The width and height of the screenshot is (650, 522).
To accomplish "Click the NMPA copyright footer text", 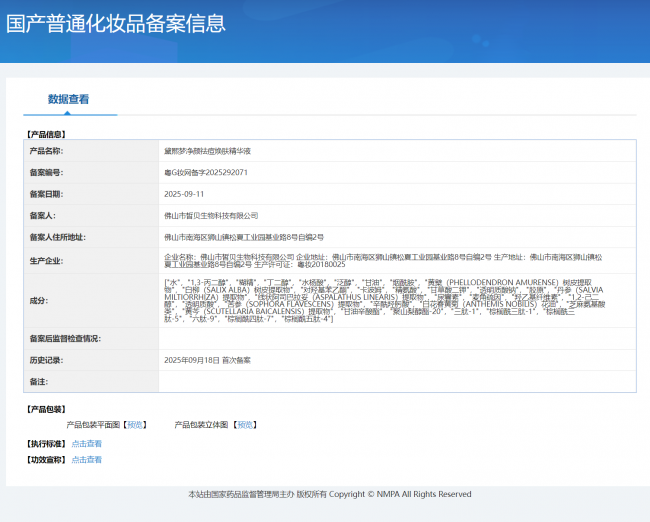I will click(330, 494).
